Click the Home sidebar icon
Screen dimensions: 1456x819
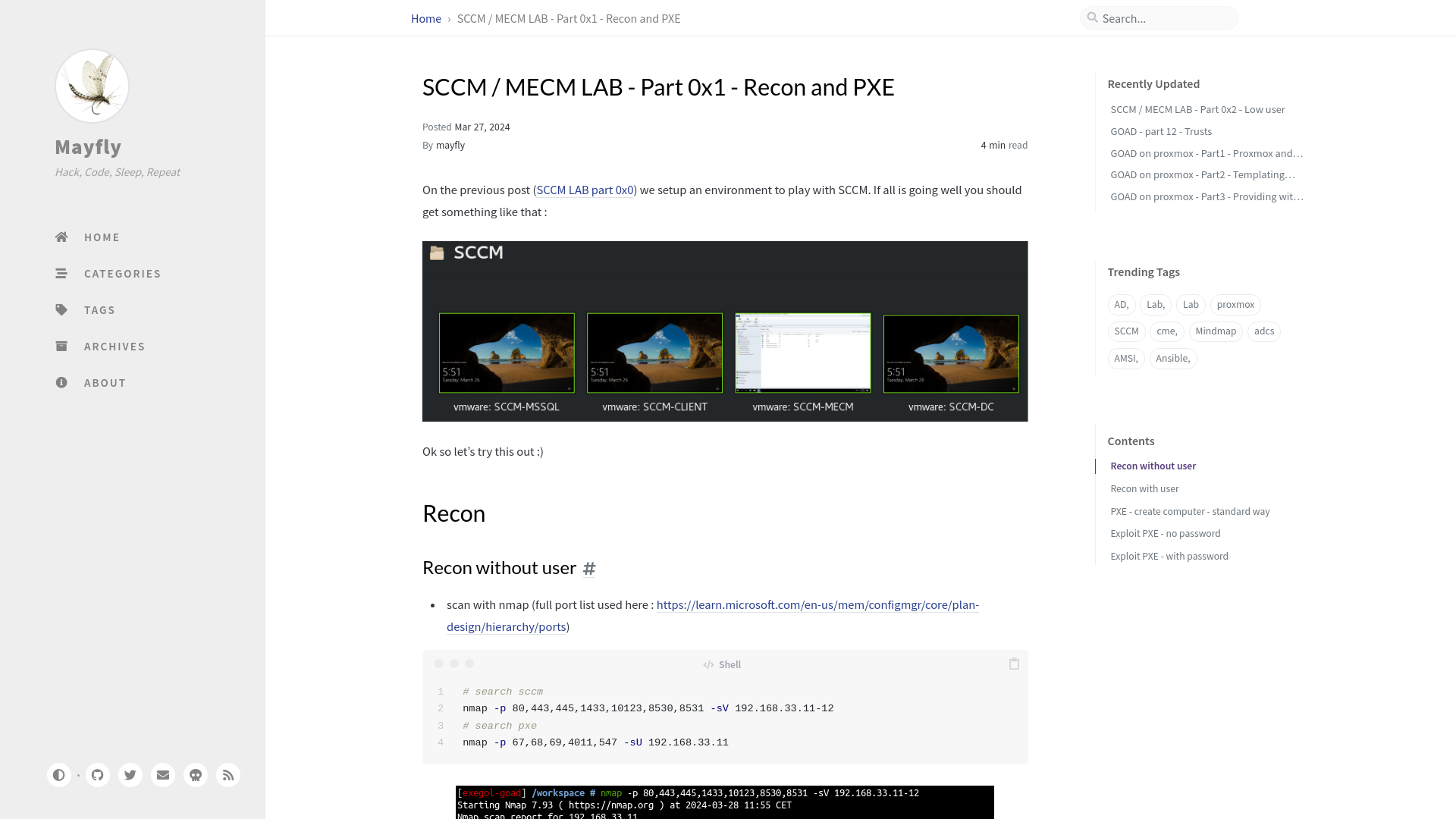point(61,237)
